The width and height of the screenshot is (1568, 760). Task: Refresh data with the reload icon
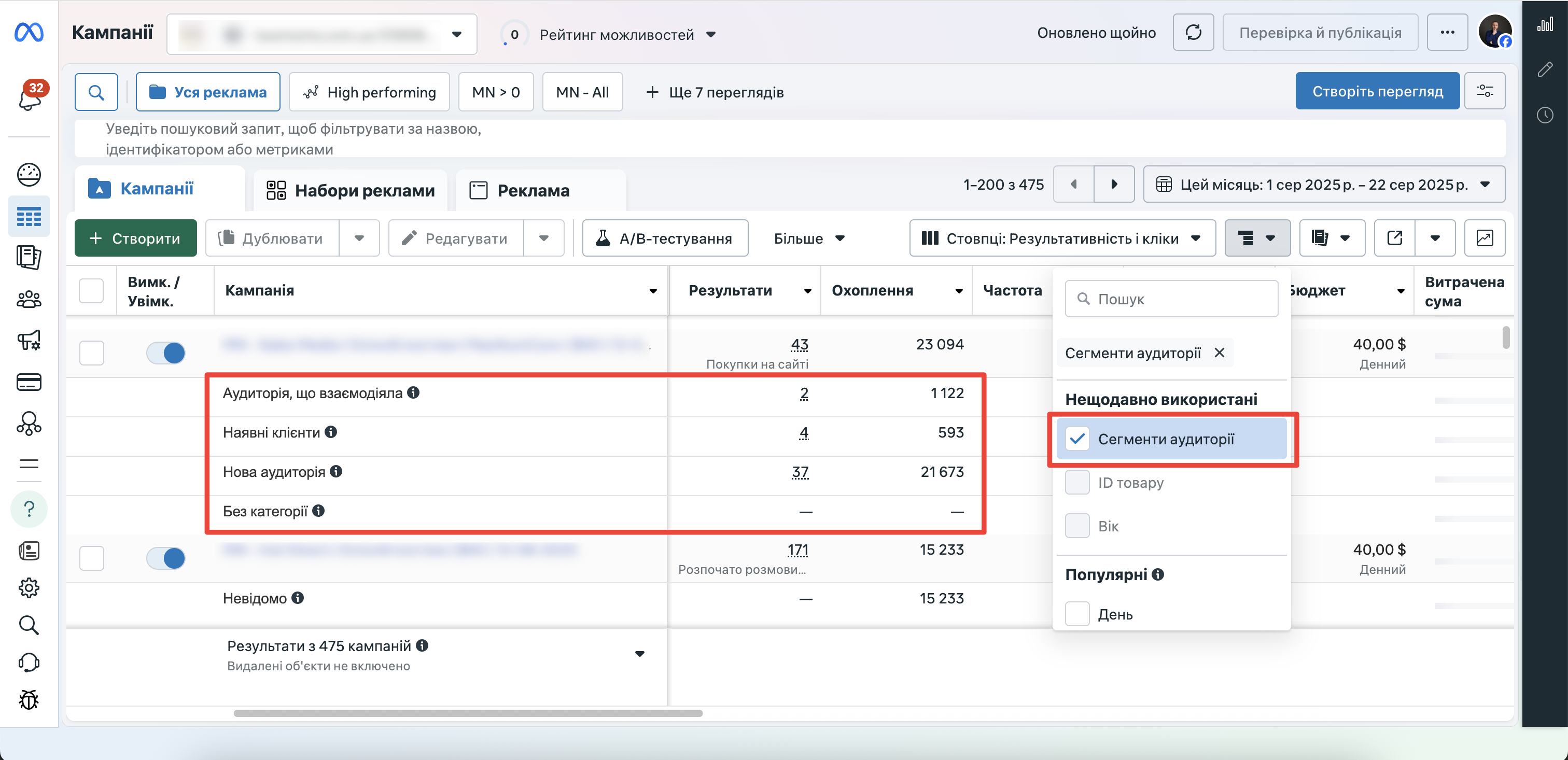click(1193, 33)
